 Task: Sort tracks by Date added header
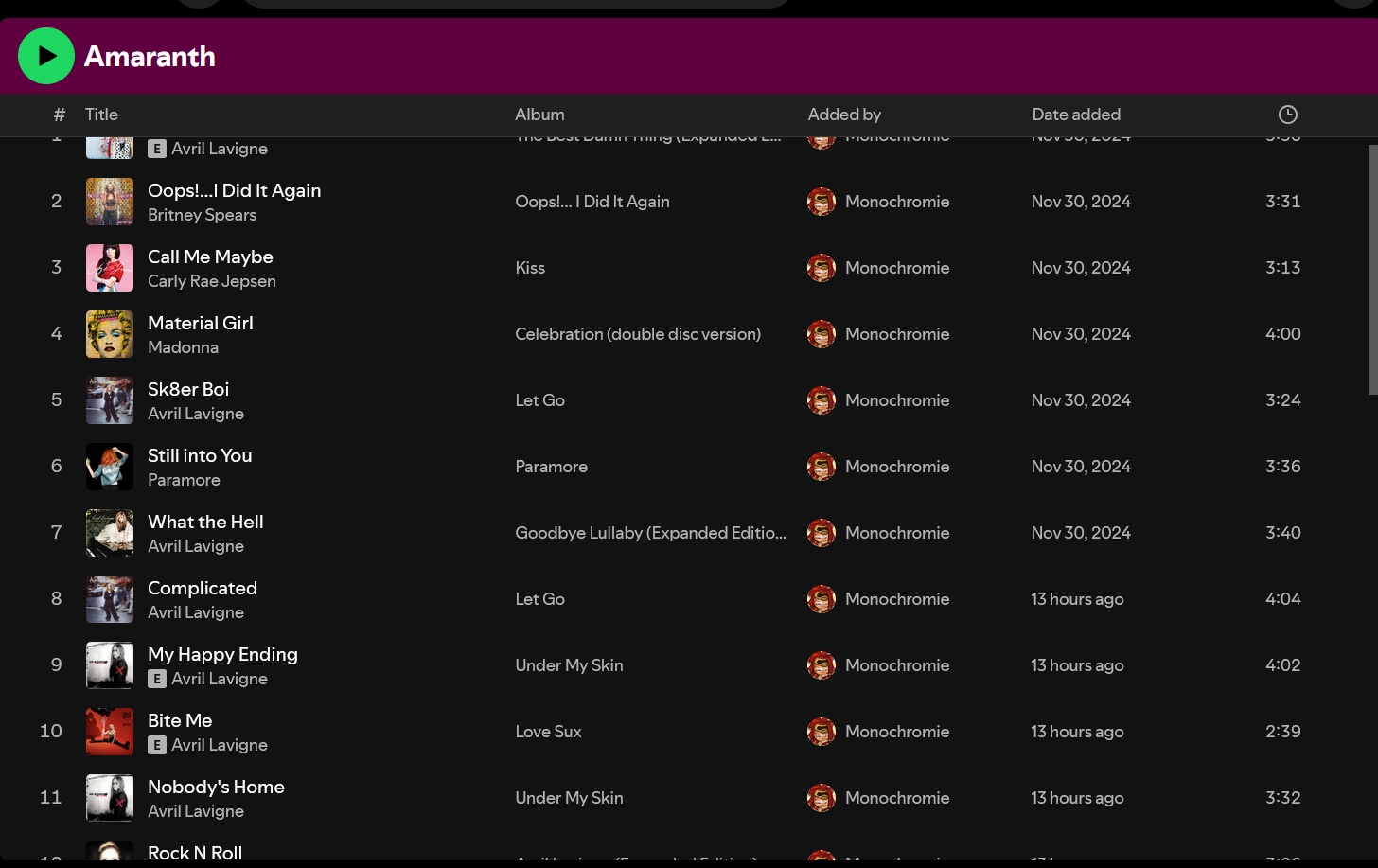1075,115
